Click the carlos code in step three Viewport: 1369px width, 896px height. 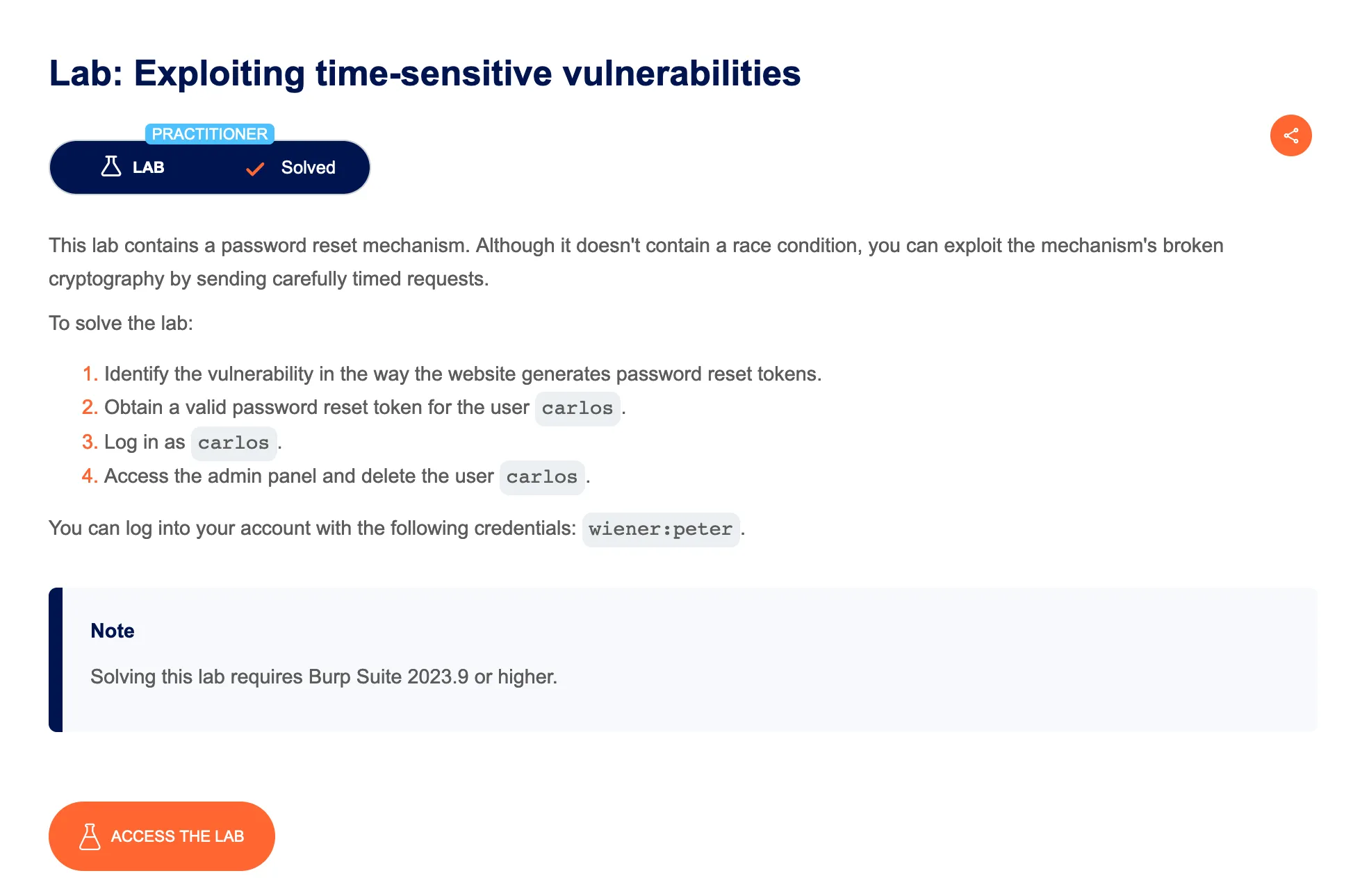pos(233,443)
